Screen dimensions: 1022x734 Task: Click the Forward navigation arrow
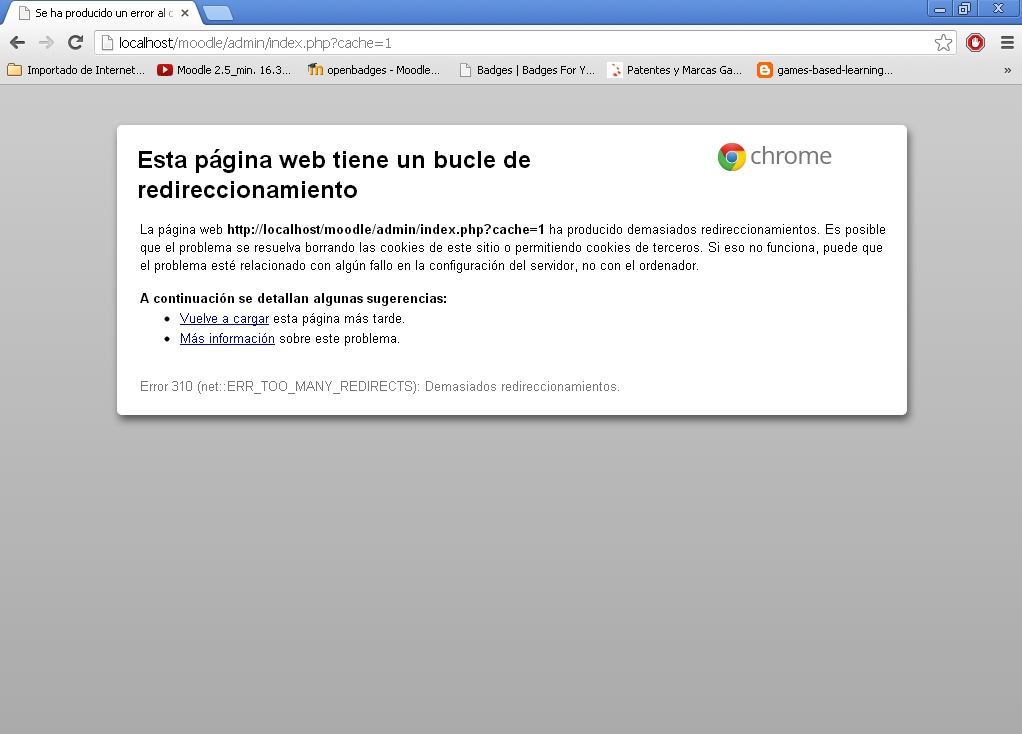pos(46,42)
